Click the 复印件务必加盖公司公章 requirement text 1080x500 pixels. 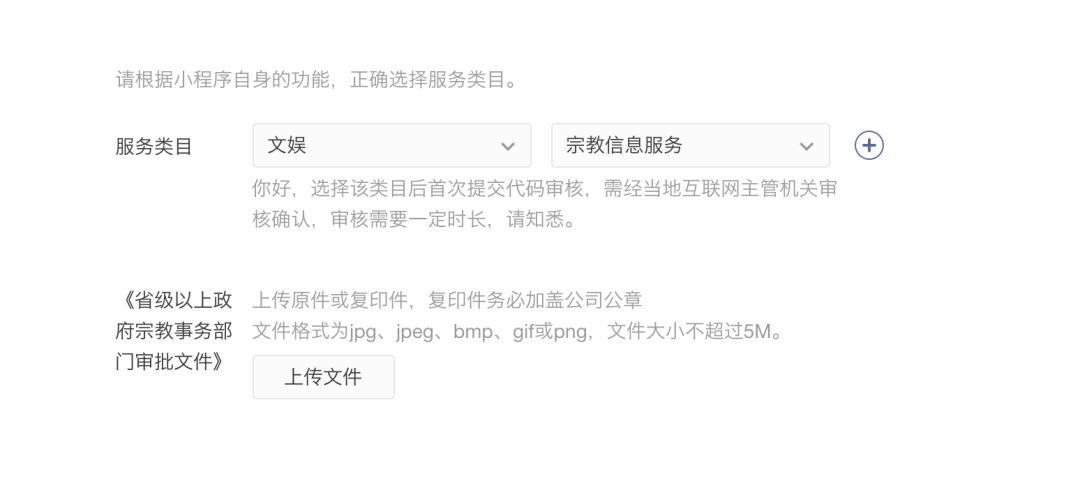point(535,300)
